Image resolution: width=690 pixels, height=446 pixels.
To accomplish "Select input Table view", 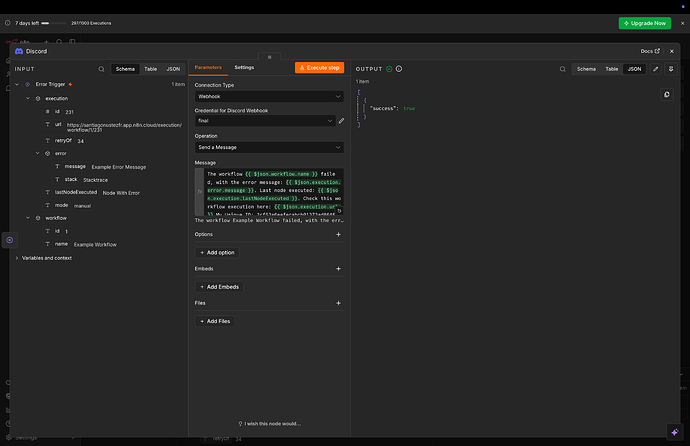I will tap(150, 69).
